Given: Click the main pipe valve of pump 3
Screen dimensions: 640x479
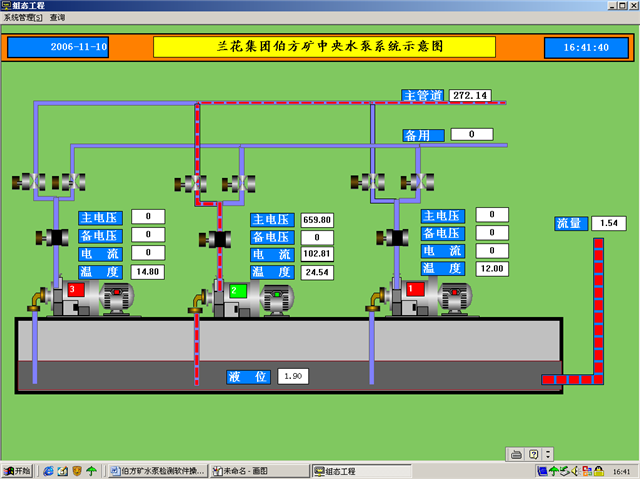Looking at the screenshot, I should [29, 182].
